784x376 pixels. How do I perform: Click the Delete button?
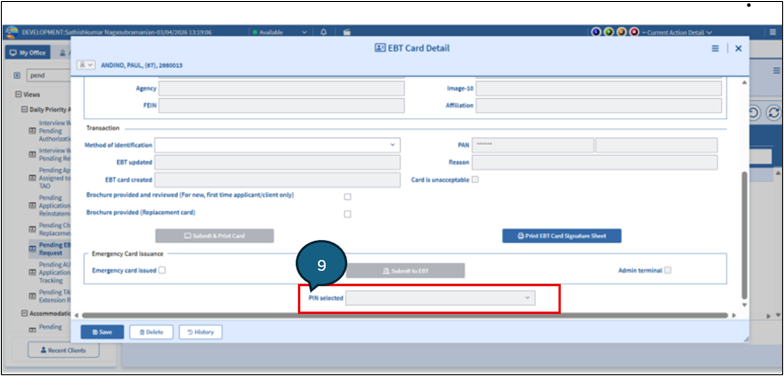tap(151, 332)
